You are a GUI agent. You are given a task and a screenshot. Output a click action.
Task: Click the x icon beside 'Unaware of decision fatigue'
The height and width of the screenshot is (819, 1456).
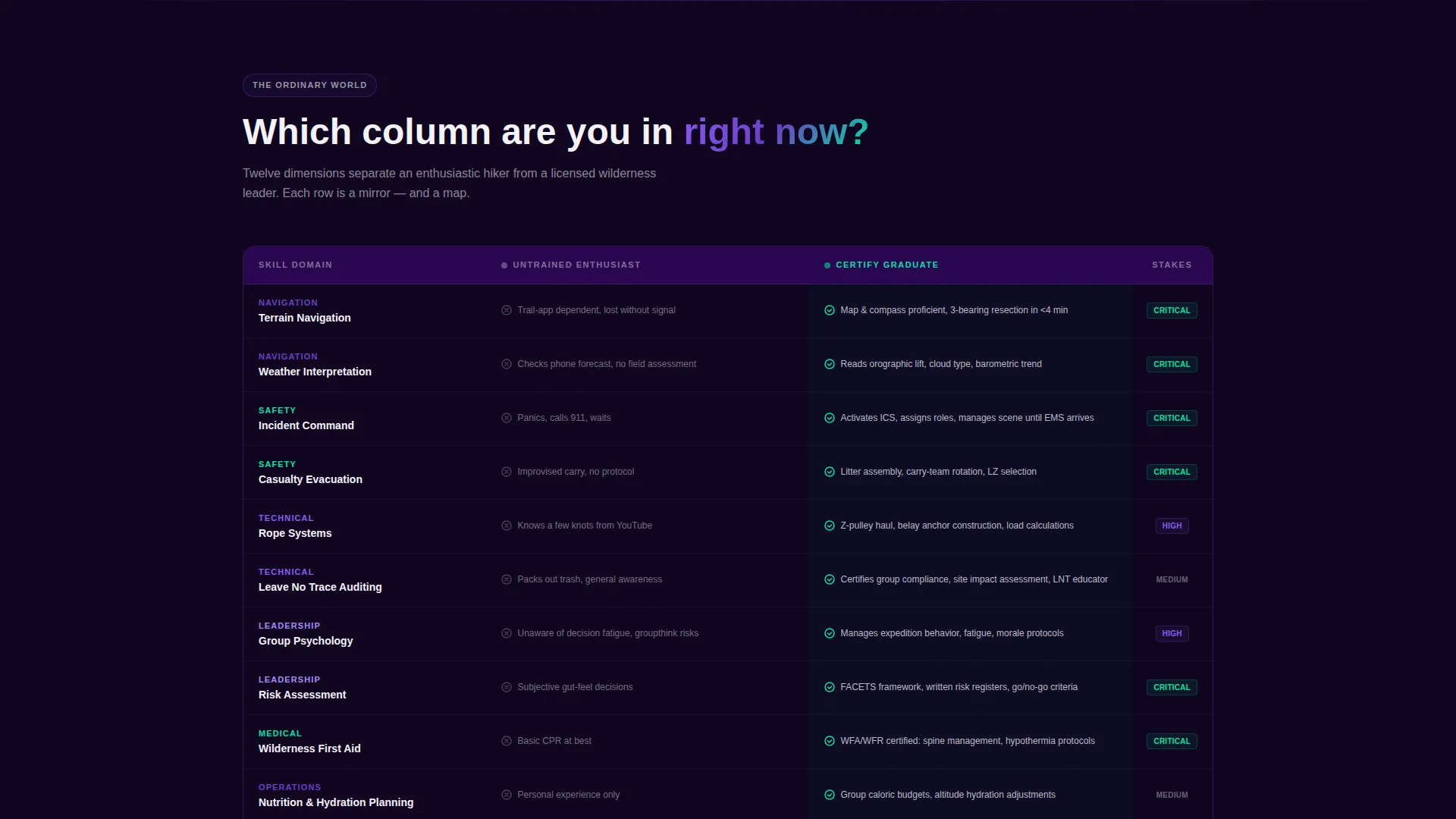point(507,633)
